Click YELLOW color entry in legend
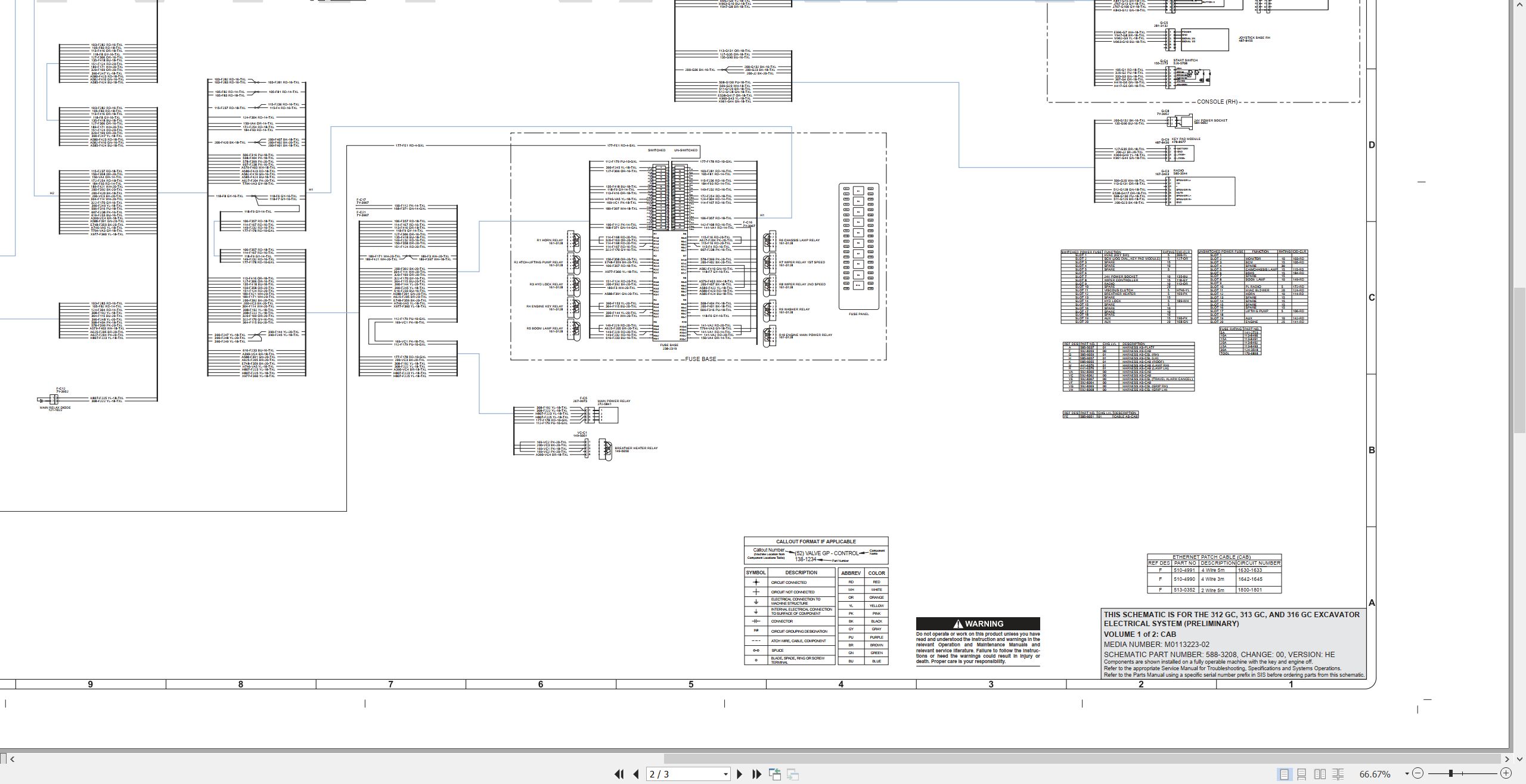Screen dimensions: 1526x784 coord(876,605)
